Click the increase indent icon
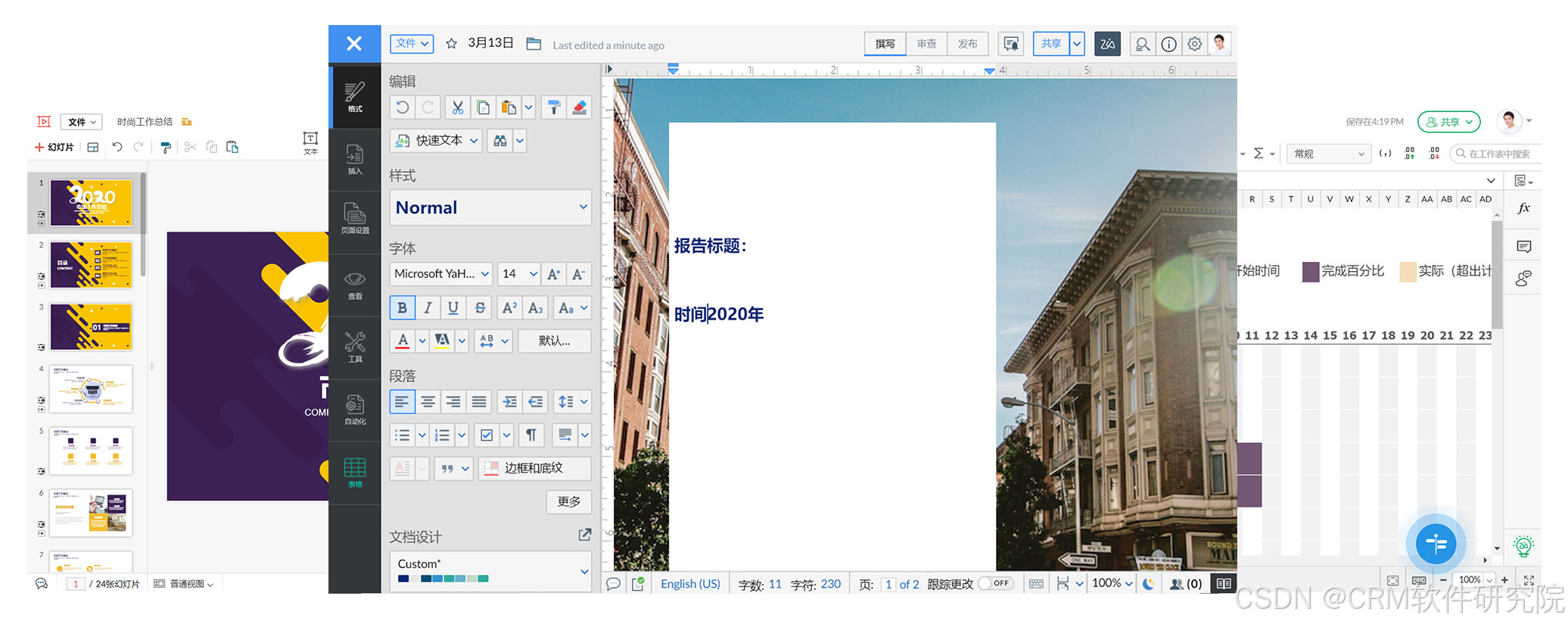 point(510,401)
